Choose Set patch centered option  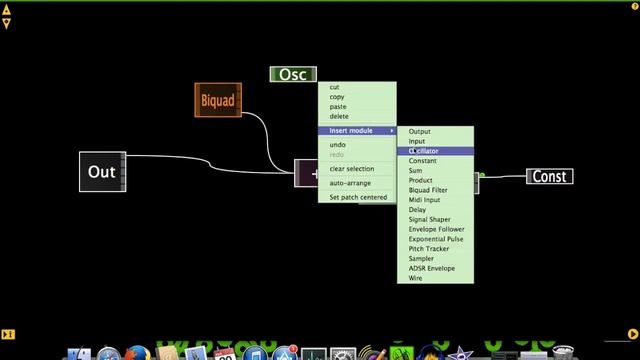click(x=357, y=197)
